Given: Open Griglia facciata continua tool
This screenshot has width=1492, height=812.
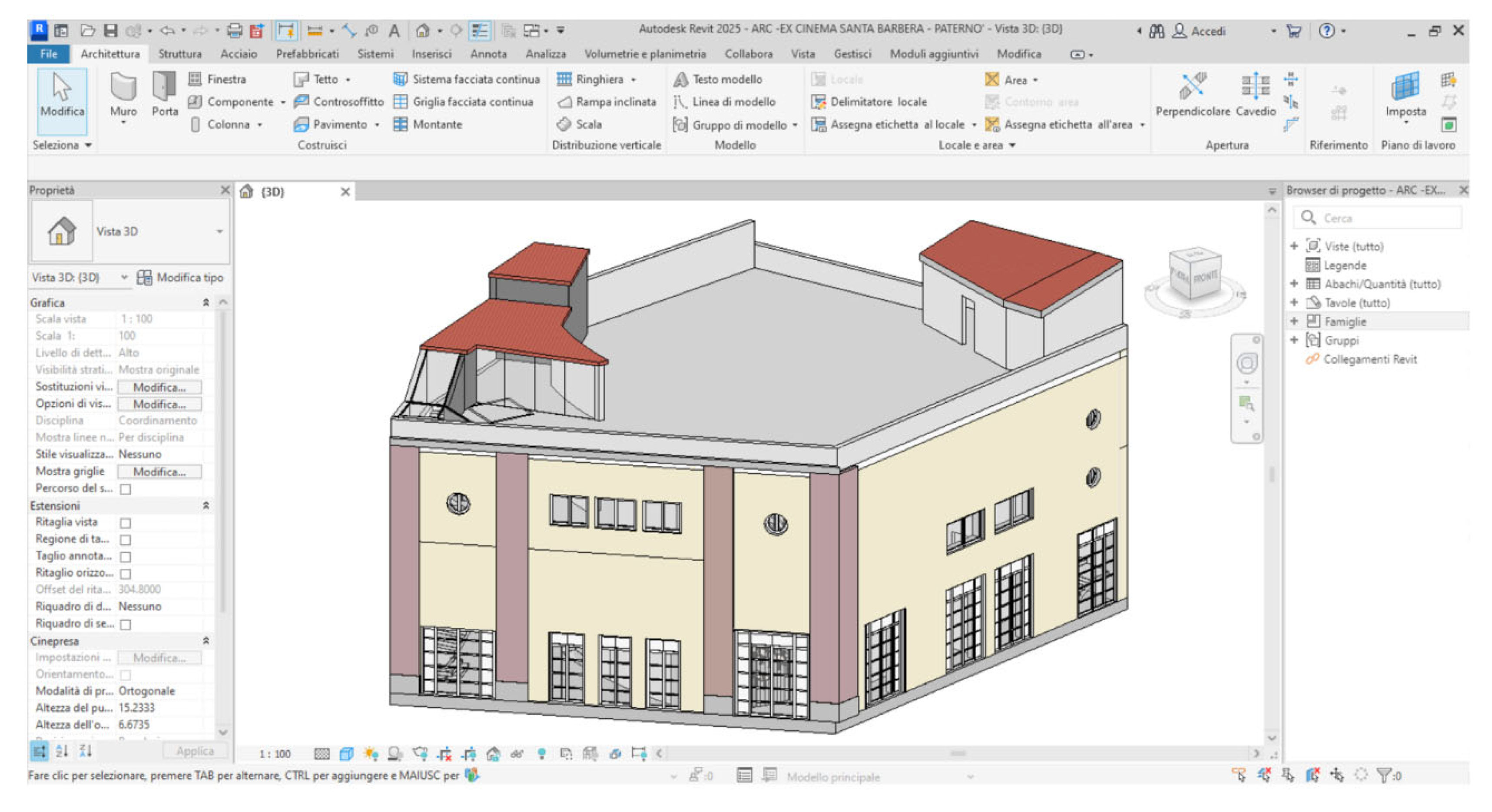Looking at the screenshot, I should pos(463,102).
